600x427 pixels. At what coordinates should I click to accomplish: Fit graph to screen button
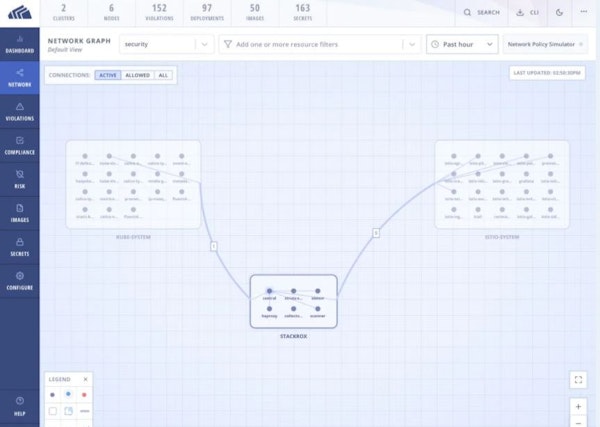pos(578,380)
